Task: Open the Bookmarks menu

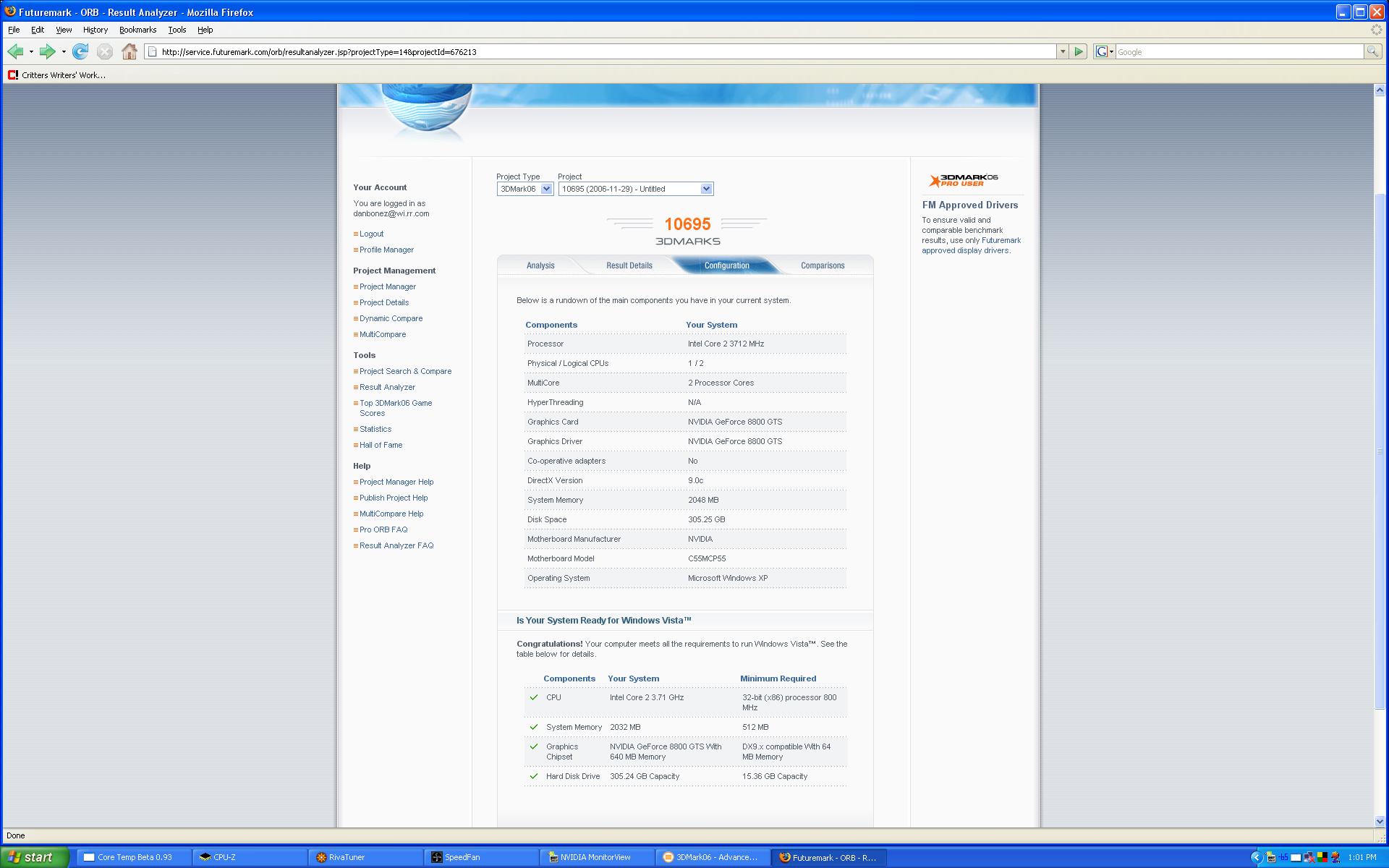Action: tap(137, 30)
